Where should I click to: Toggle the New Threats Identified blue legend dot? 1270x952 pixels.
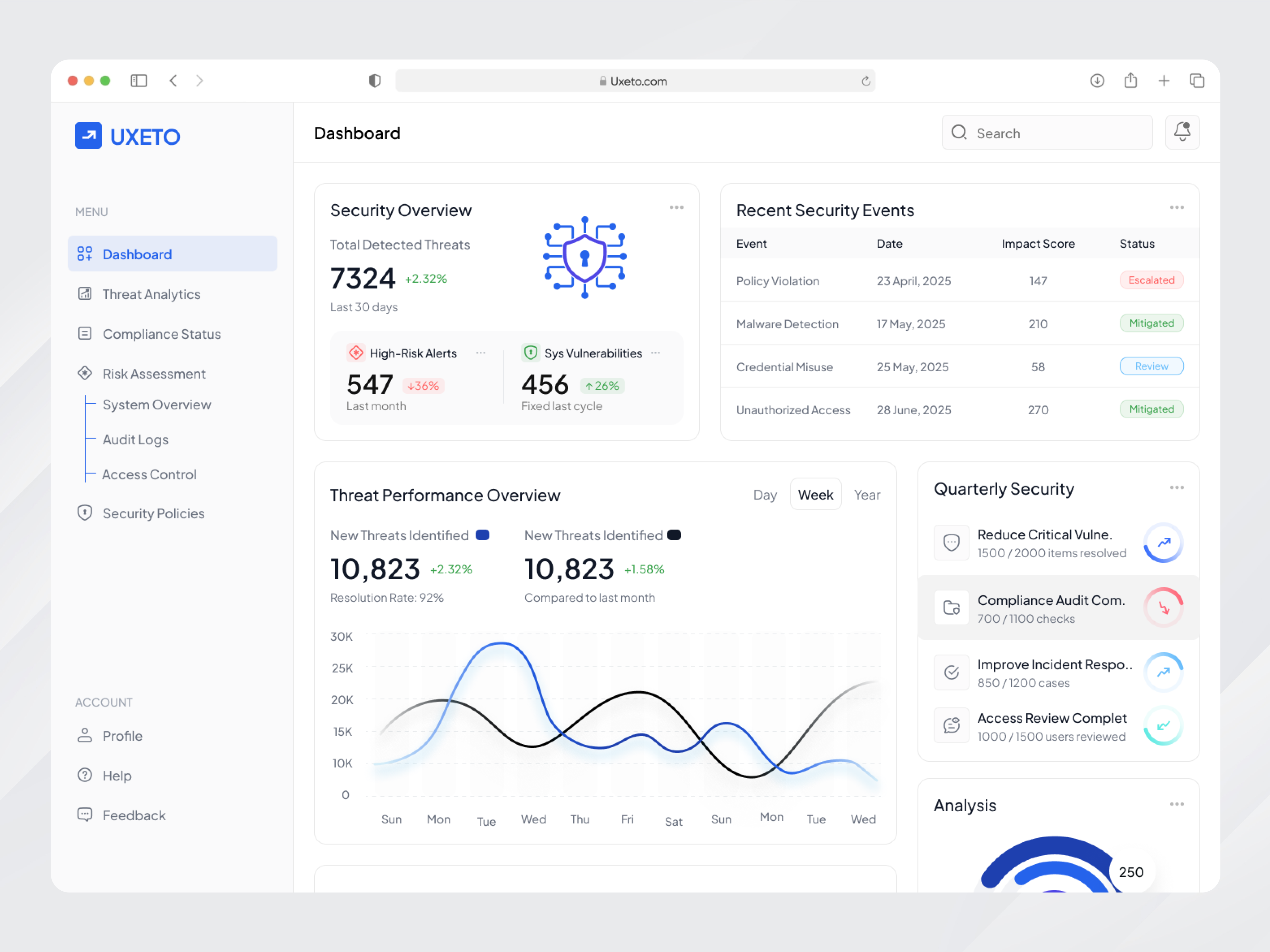point(483,535)
